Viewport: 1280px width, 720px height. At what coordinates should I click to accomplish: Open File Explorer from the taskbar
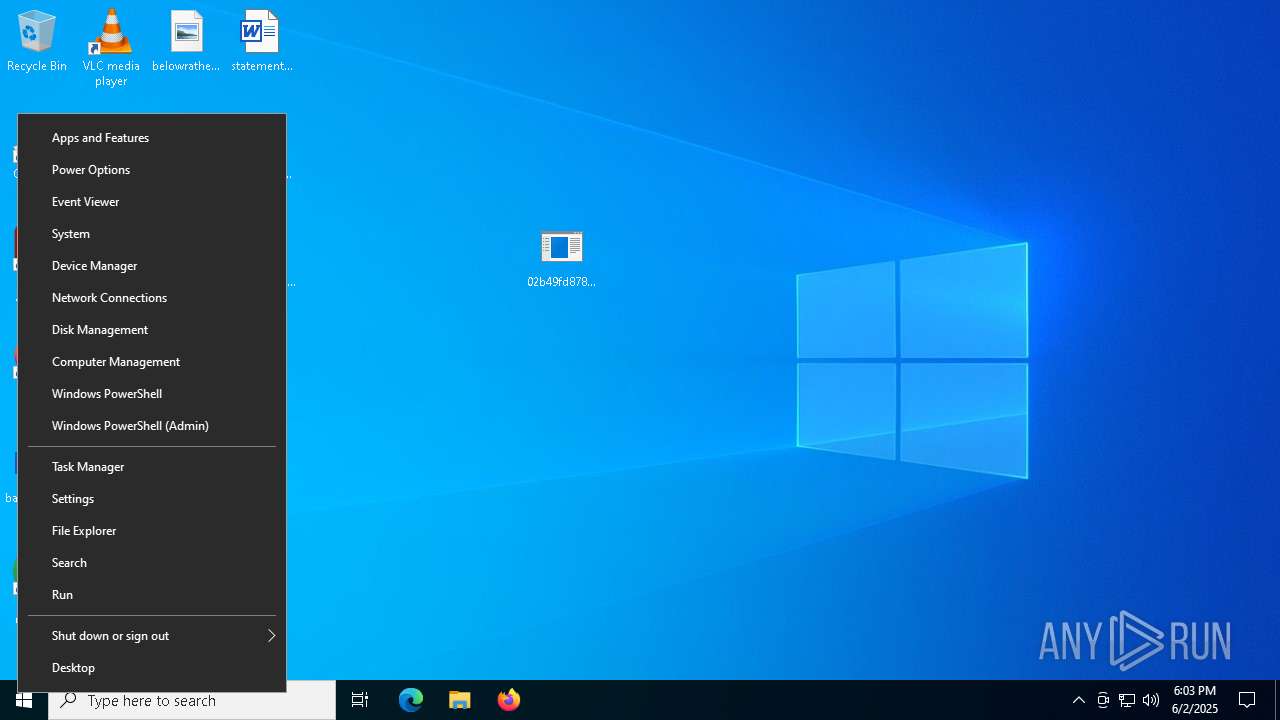460,700
